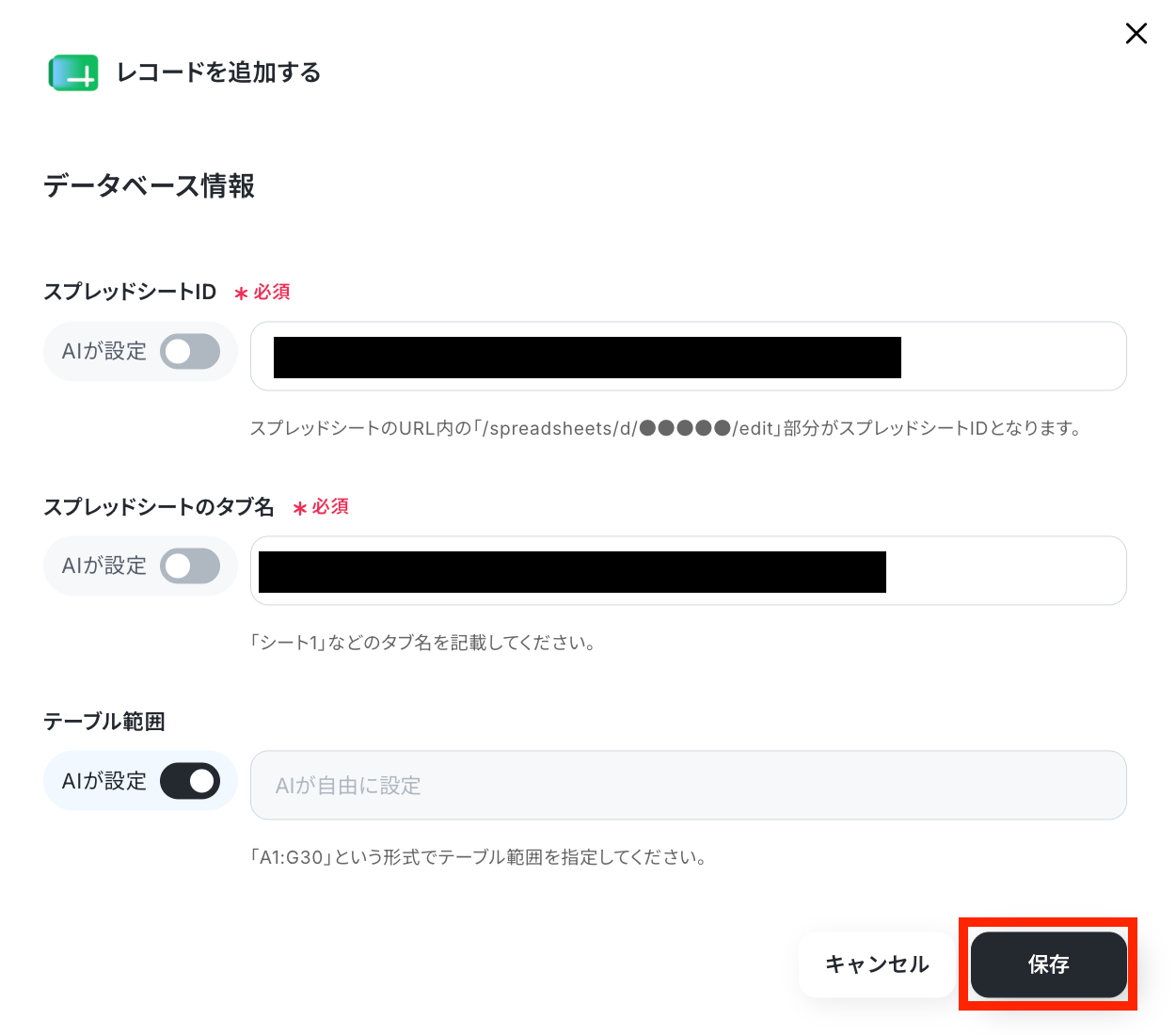The image size is (1176, 1035).
Task: Click the テーブル範囲 field label
Action: pyautogui.click(x=104, y=721)
